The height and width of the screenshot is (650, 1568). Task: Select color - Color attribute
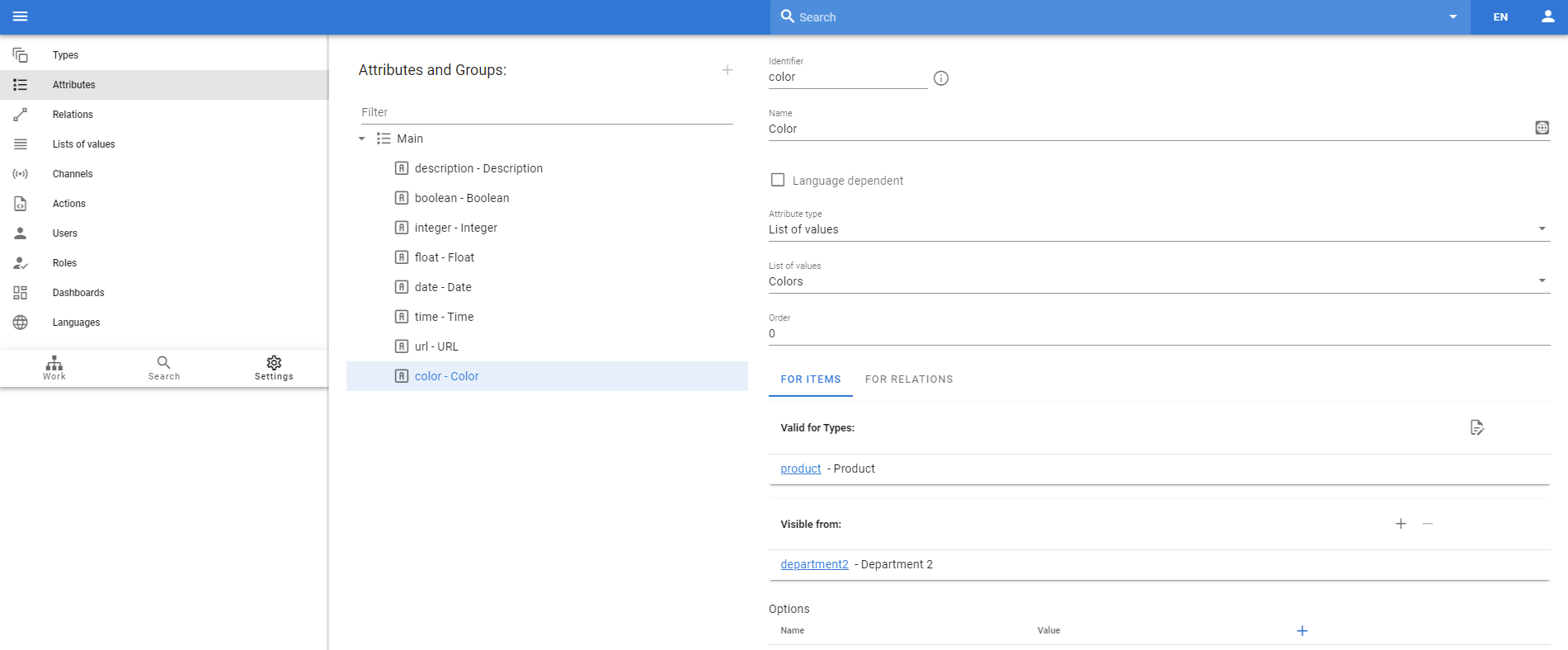[547, 376]
